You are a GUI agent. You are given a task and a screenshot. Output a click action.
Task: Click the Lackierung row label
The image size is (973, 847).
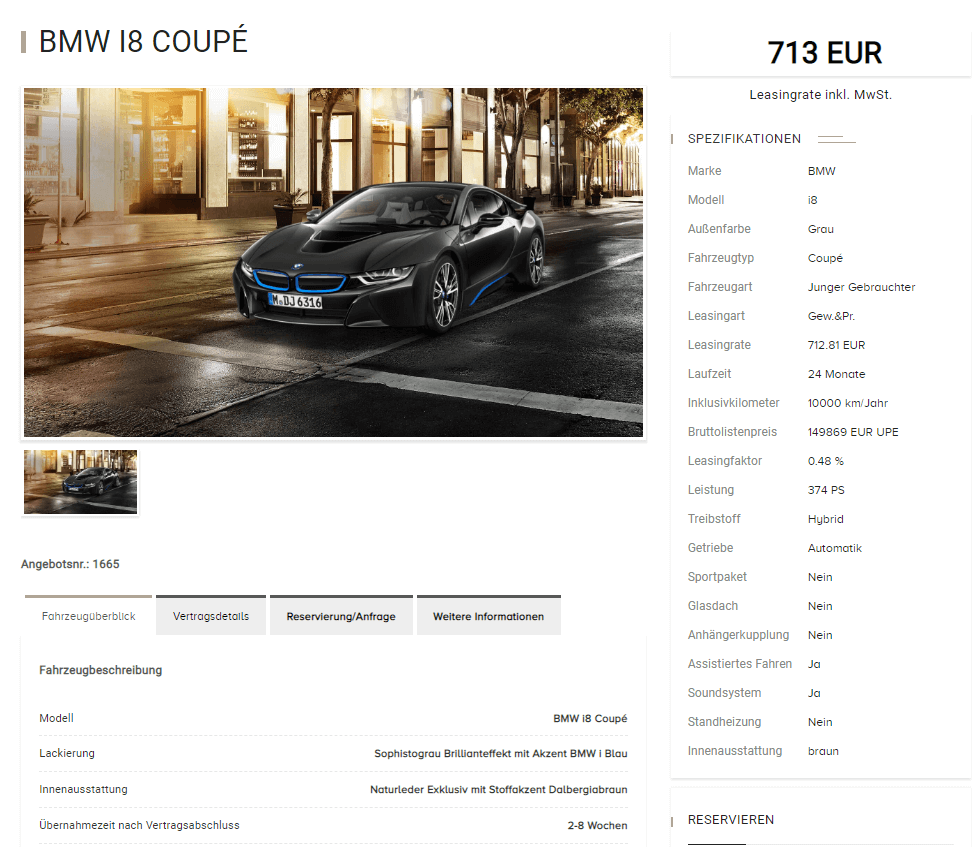[x=67, y=753]
